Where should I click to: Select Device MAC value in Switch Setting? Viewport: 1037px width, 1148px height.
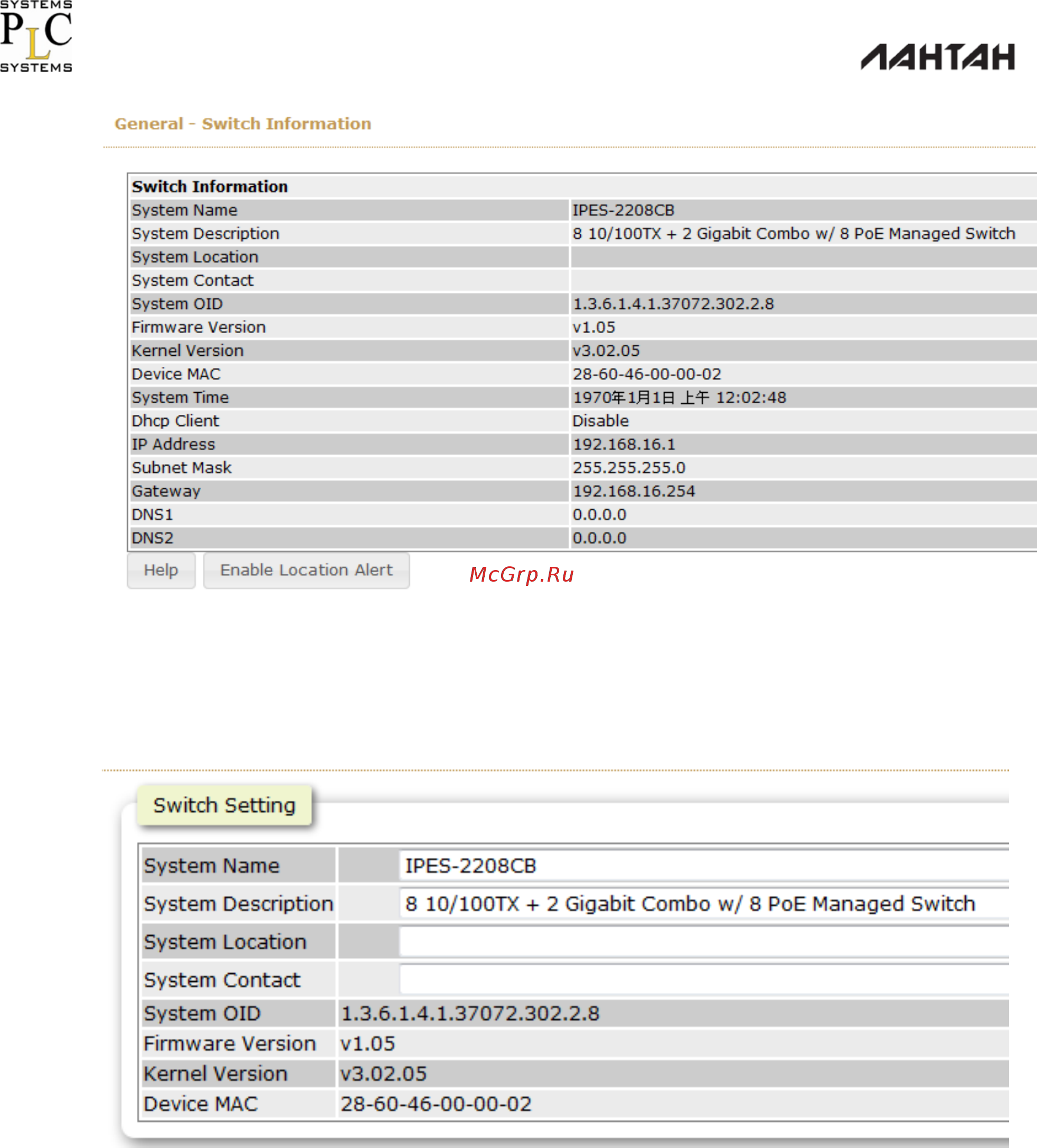point(436,1104)
